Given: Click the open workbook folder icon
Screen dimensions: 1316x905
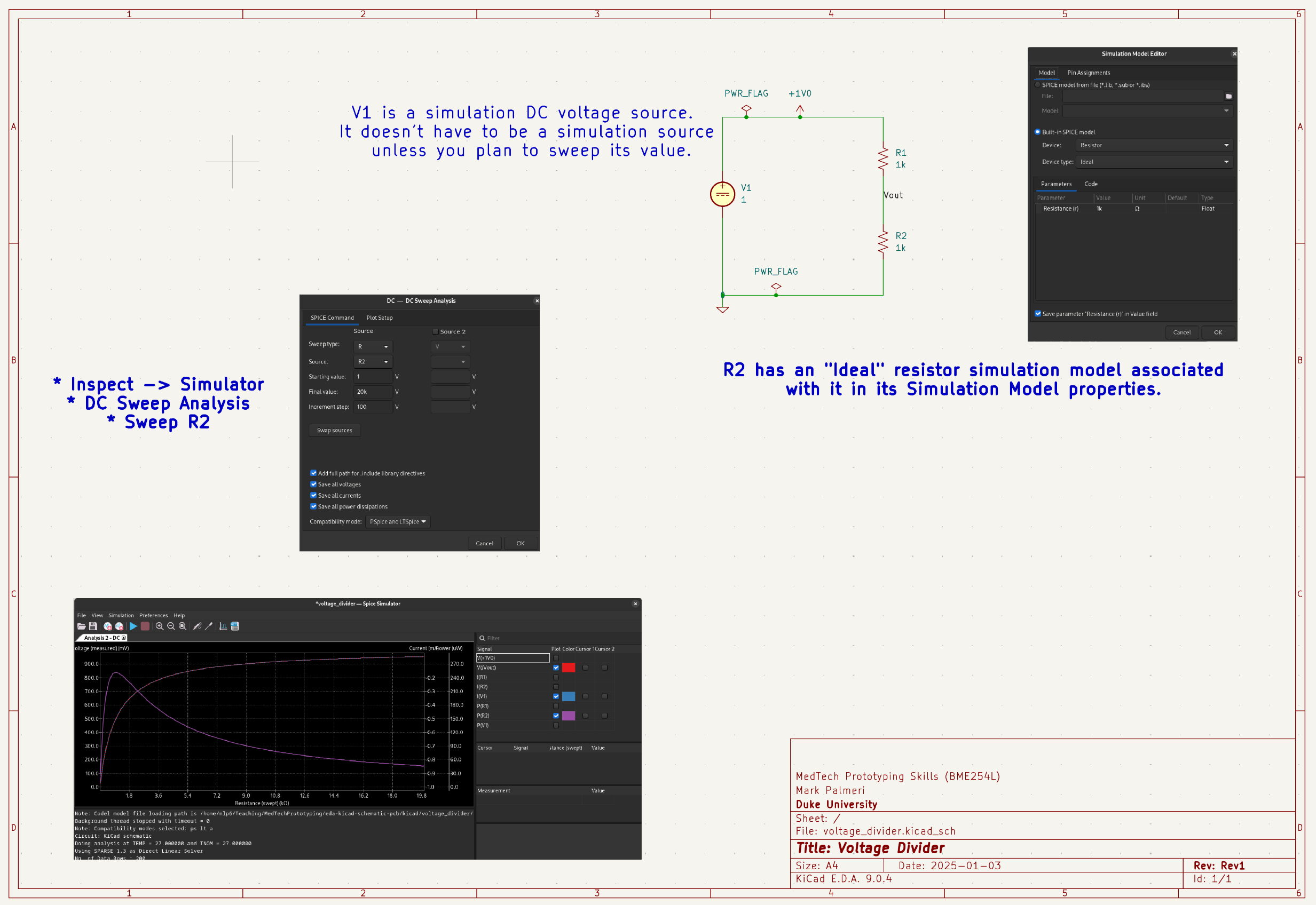Looking at the screenshot, I should click(x=81, y=626).
